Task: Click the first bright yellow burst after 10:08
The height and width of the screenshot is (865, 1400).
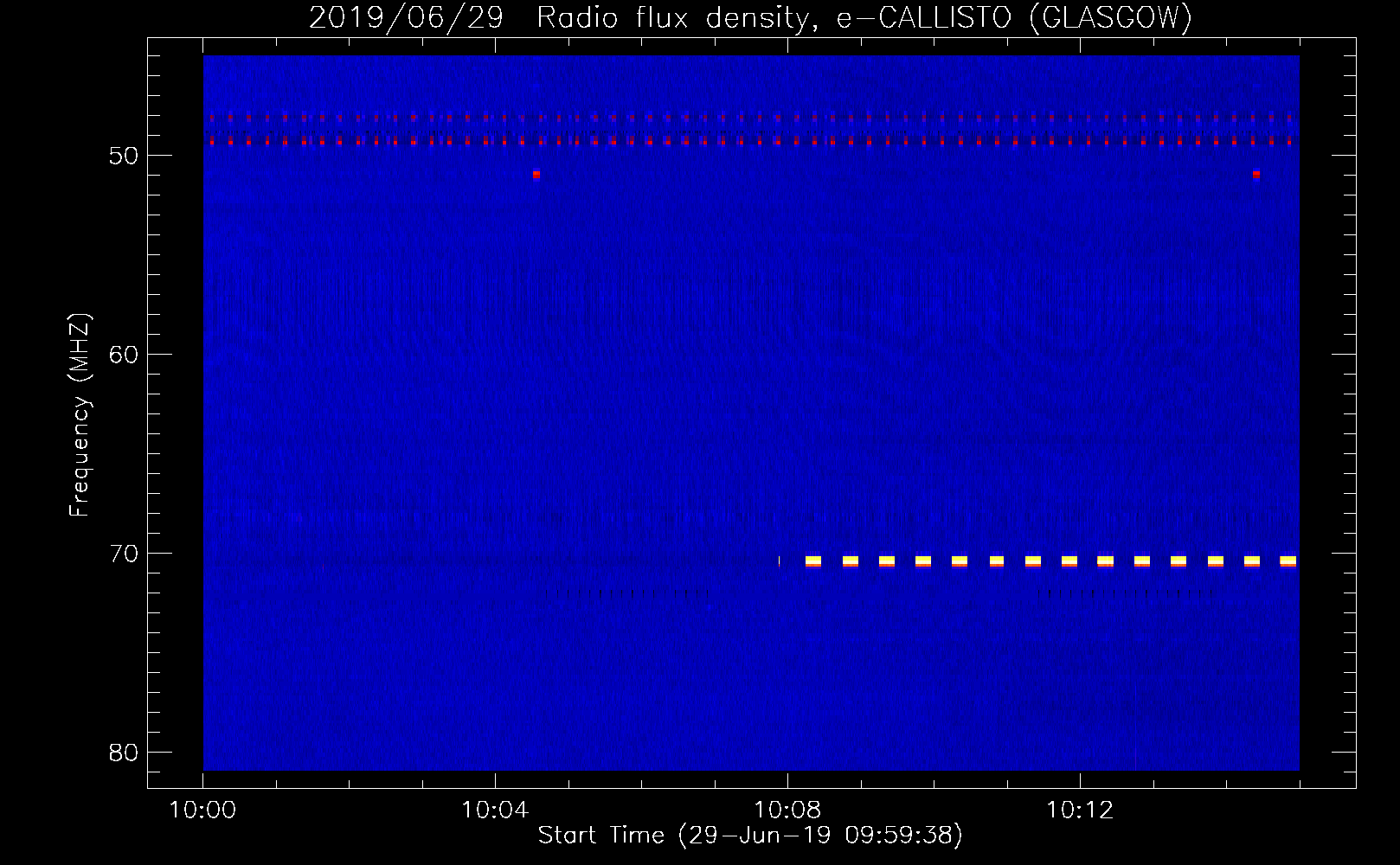Action: pyautogui.click(x=813, y=561)
